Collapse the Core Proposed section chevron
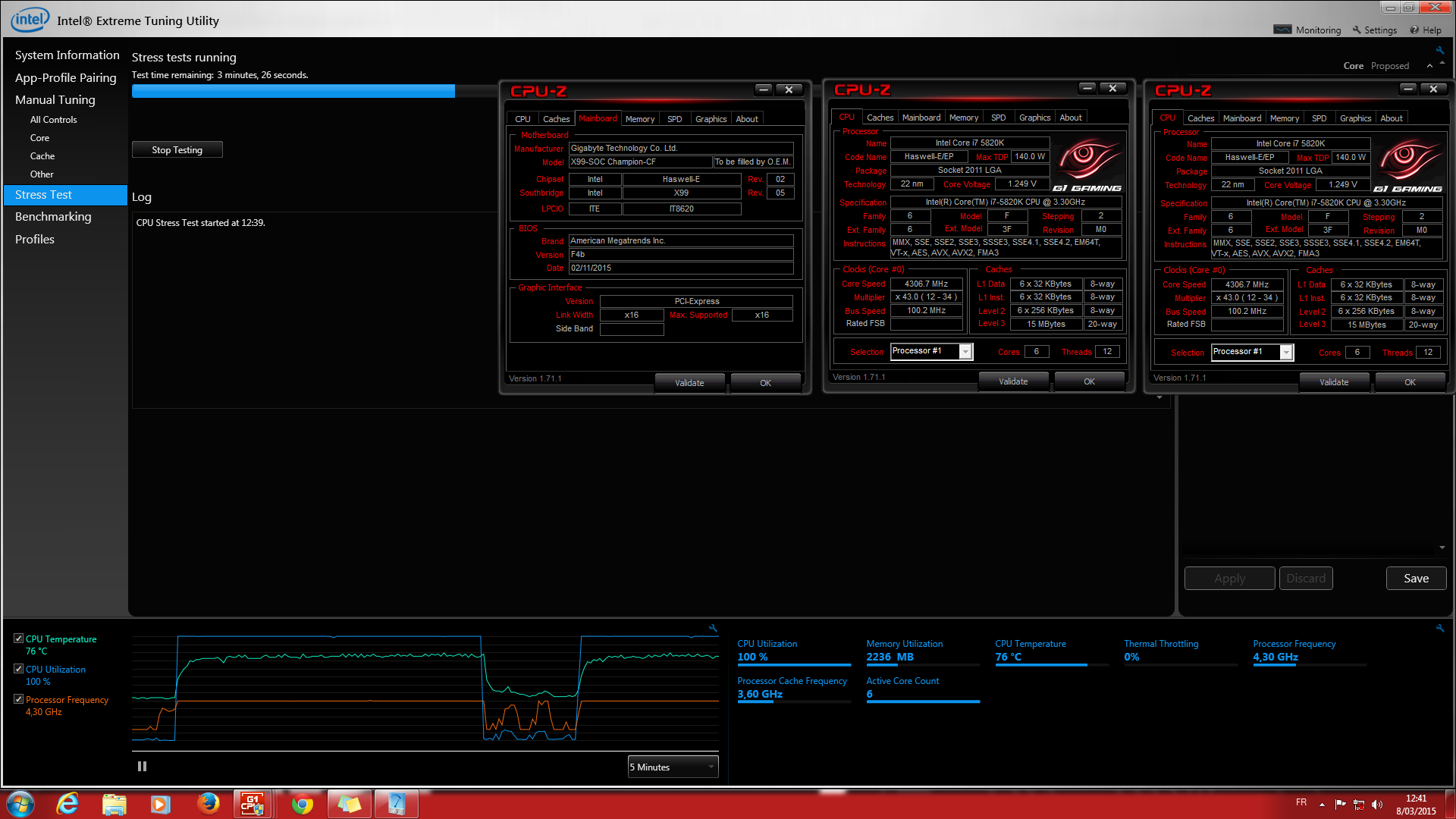 1429,66
